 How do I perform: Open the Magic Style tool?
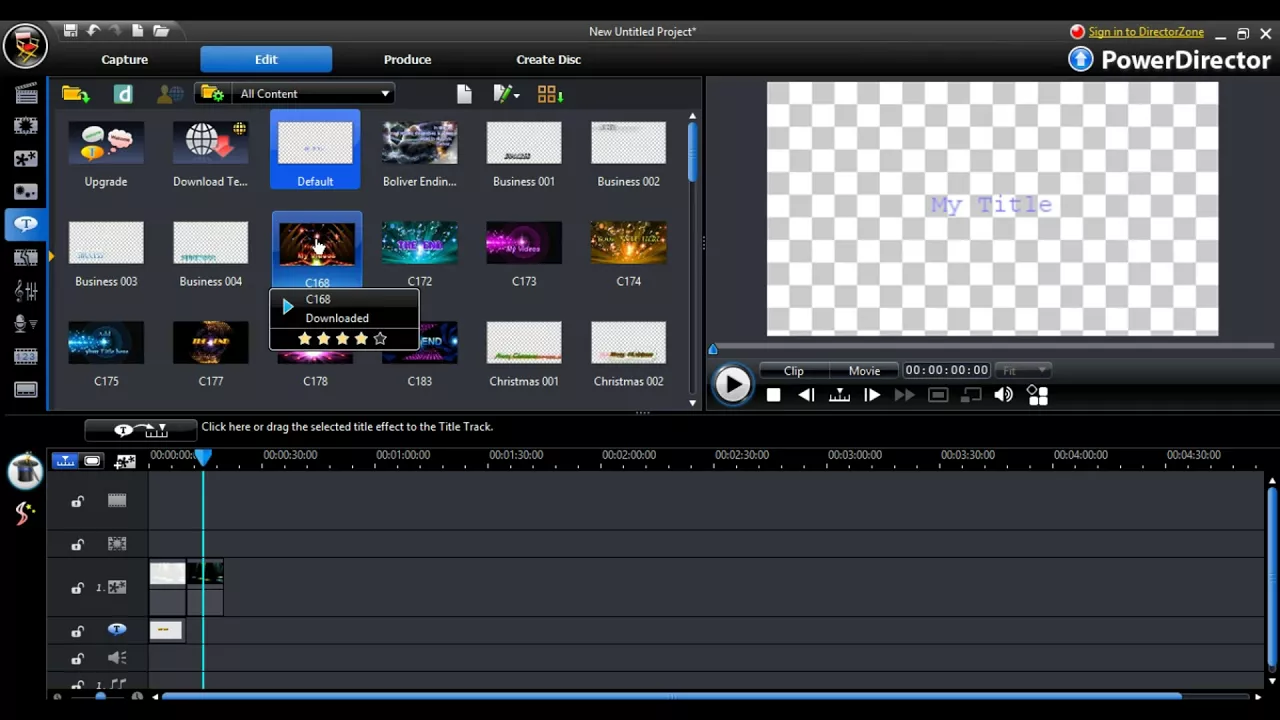[25, 513]
